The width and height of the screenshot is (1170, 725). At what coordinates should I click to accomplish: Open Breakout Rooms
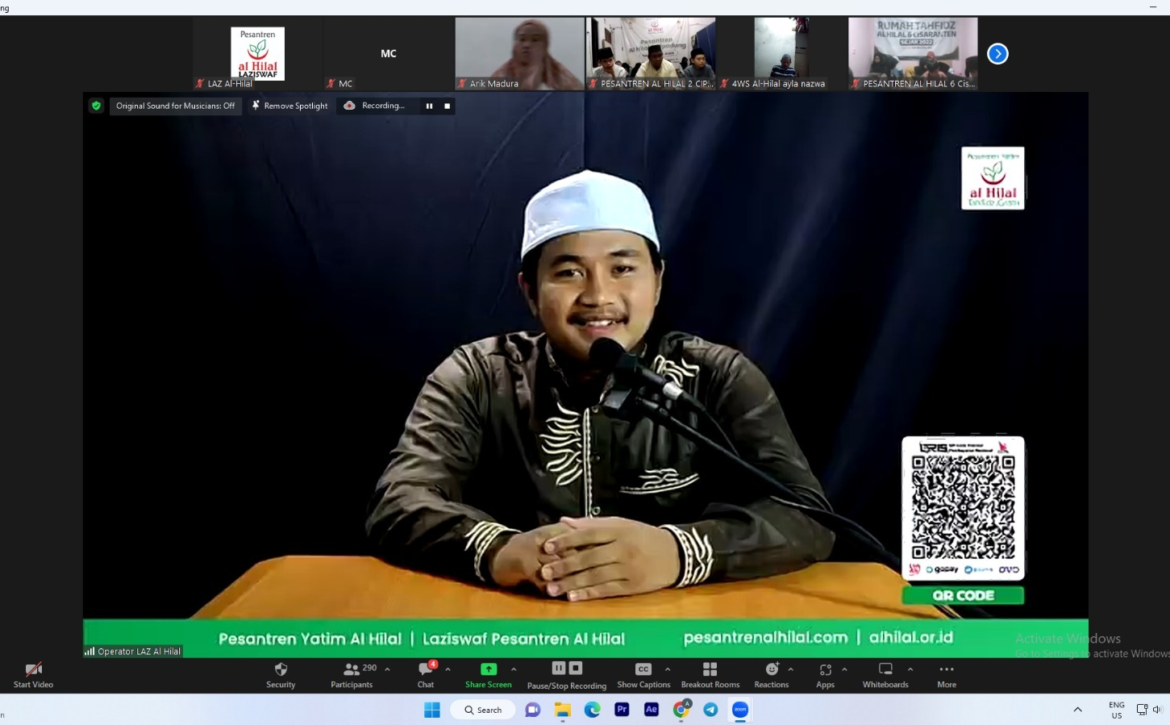pos(710,669)
